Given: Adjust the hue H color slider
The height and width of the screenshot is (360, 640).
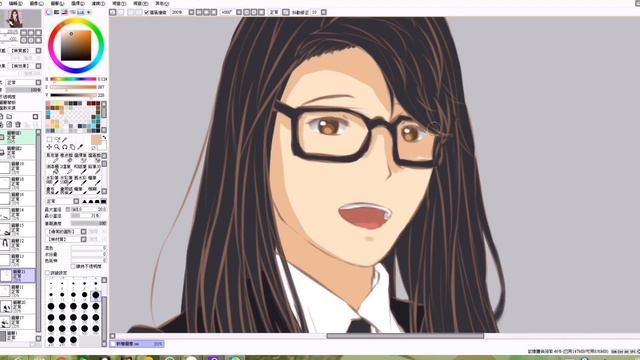Looking at the screenshot, I should [73, 79].
